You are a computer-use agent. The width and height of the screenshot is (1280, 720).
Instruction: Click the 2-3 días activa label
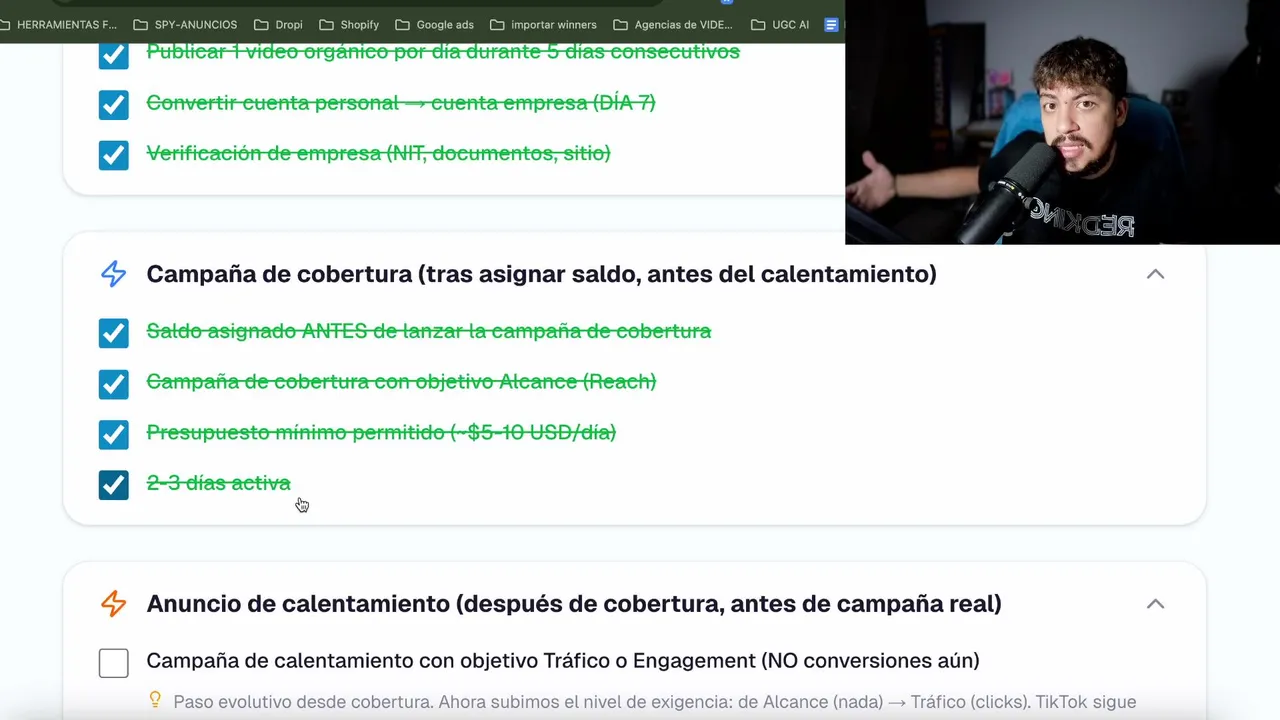[x=218, y=483]
